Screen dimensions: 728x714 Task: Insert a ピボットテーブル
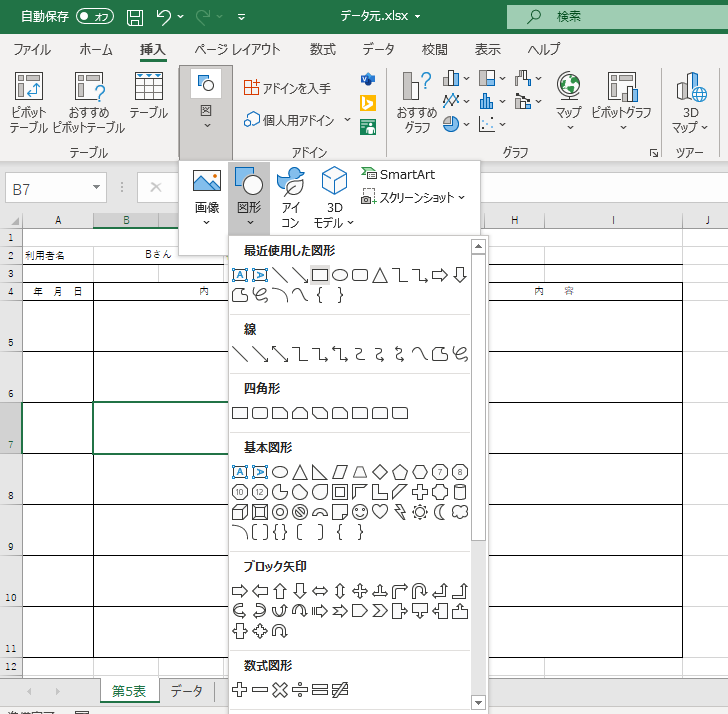(29, 103)
